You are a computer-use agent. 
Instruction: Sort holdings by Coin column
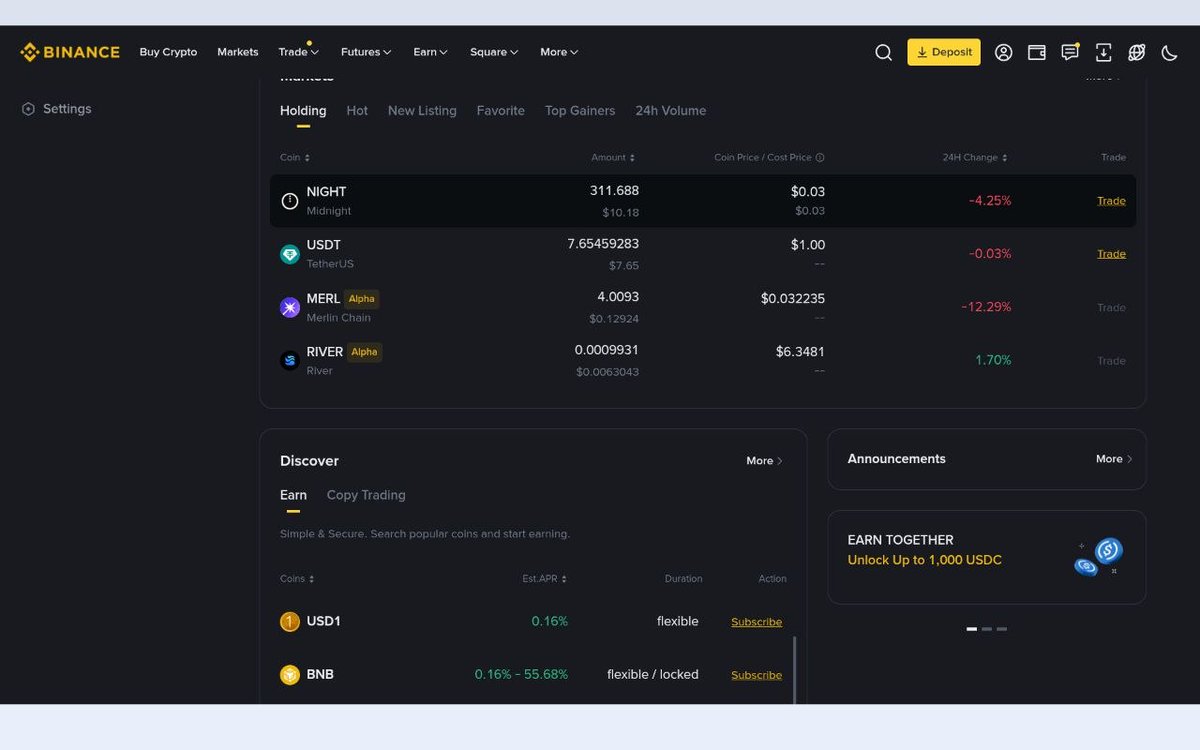pyautogui.click(x=295, y=157)
